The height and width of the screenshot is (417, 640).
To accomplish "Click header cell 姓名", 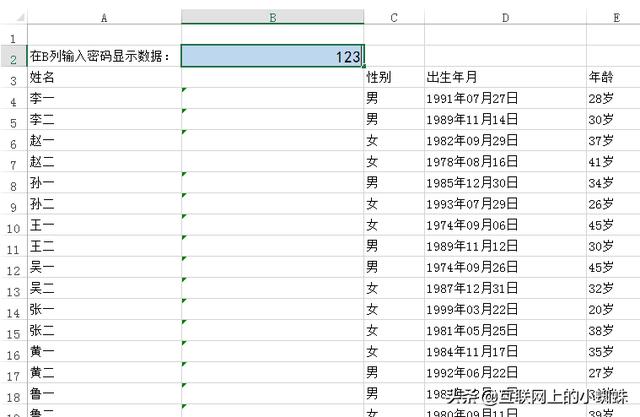I will pyautogui.click(x=104, y=78).
